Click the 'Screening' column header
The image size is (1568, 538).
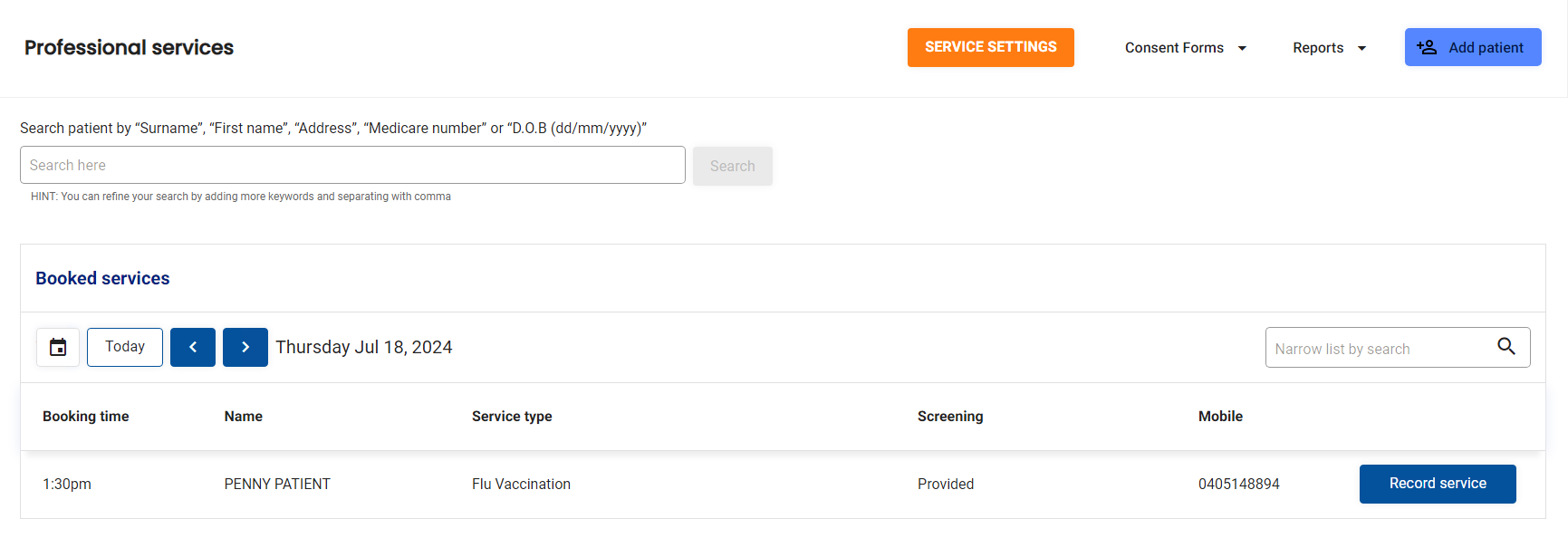[x=950, y=417]
